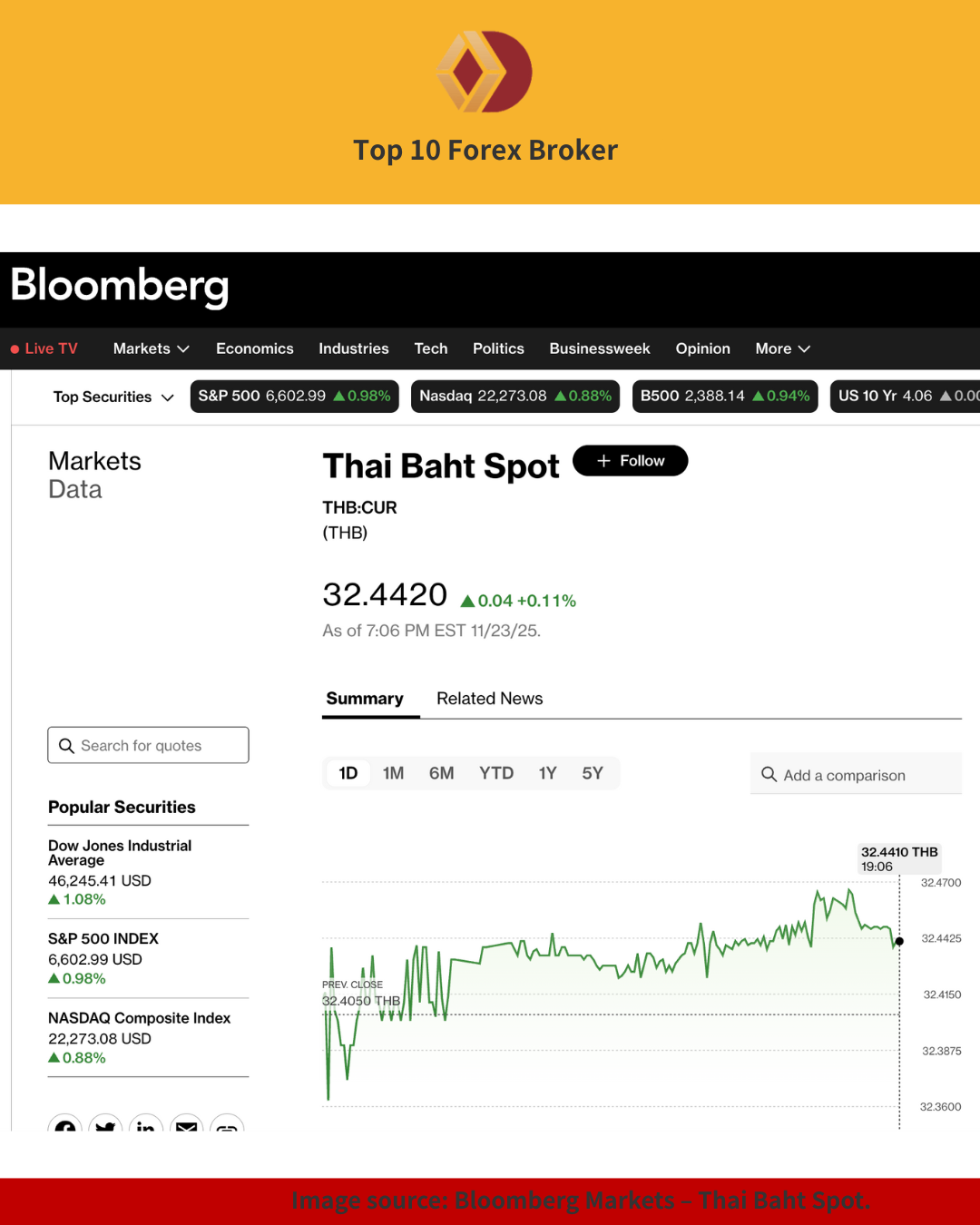Share by email using the envelope icon
Viewport: 980px width, 1225px height.
click(186, 1128)
